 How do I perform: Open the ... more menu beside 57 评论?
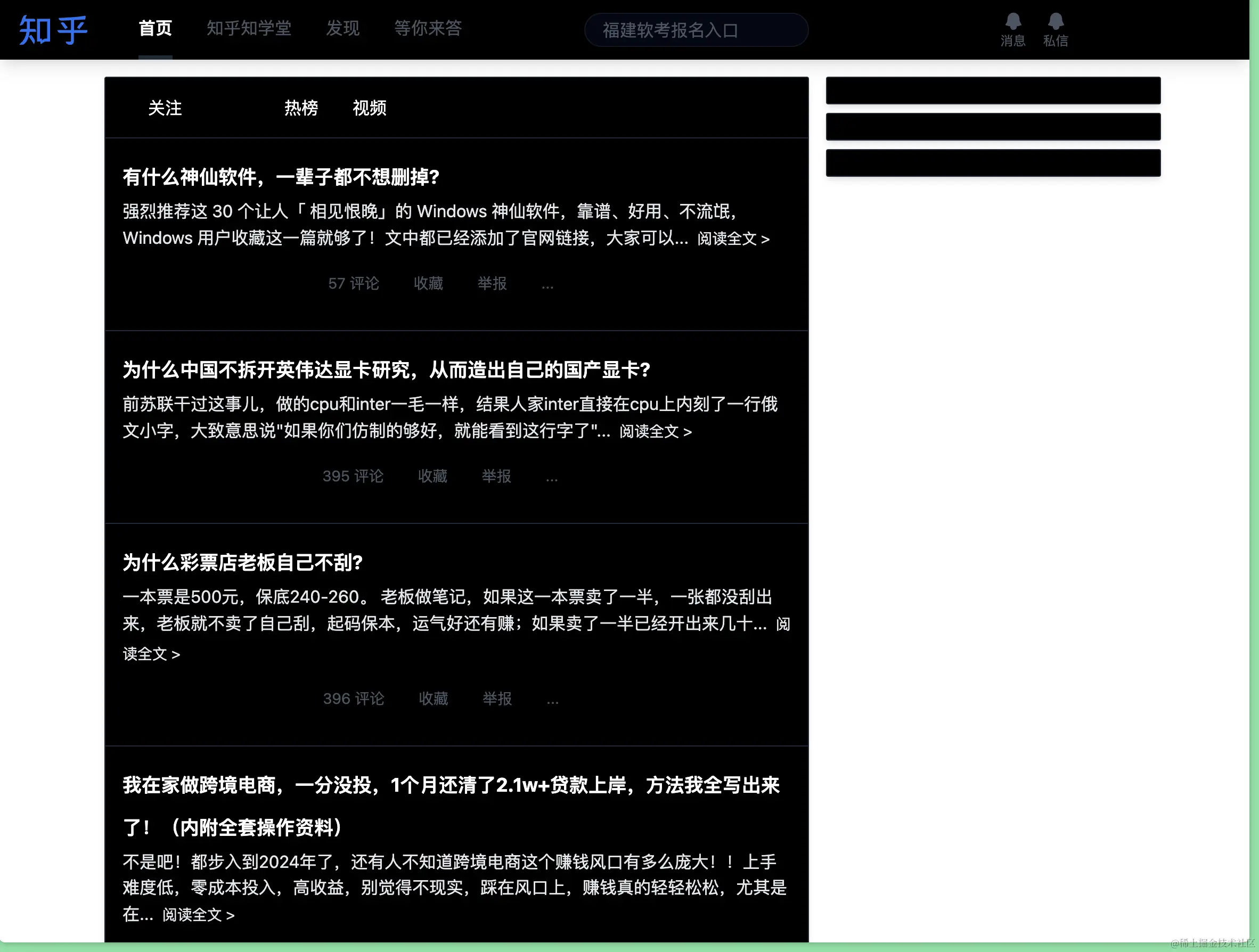click(547, 284)
